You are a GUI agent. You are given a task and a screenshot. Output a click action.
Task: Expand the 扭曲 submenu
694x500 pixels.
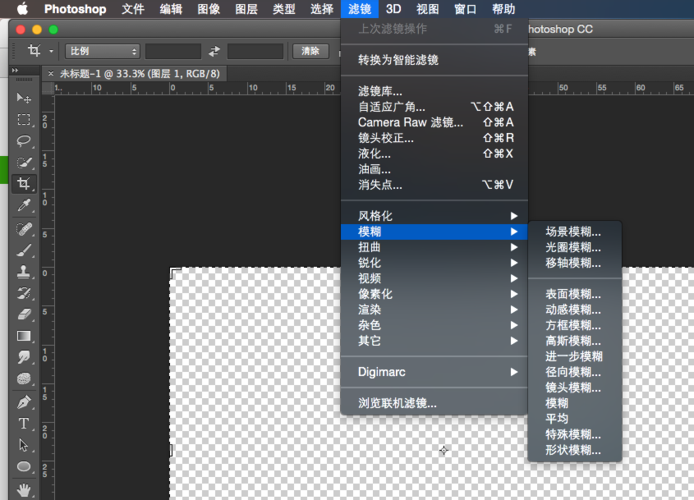click(434, 247)
